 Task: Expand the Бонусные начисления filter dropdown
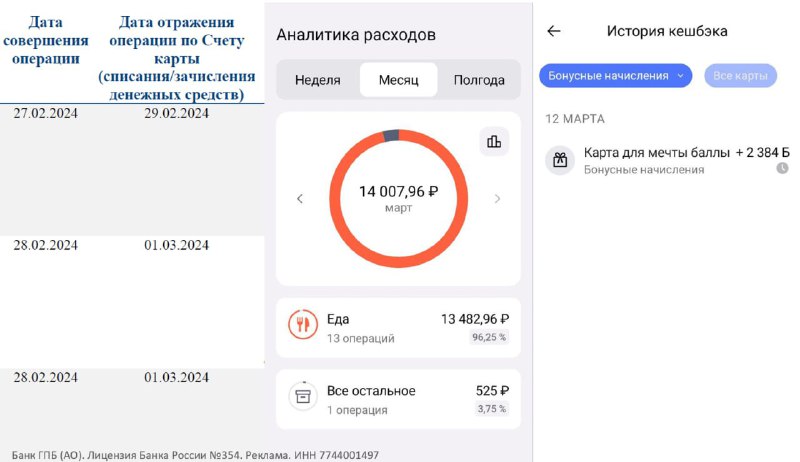[x=615, y=75]
